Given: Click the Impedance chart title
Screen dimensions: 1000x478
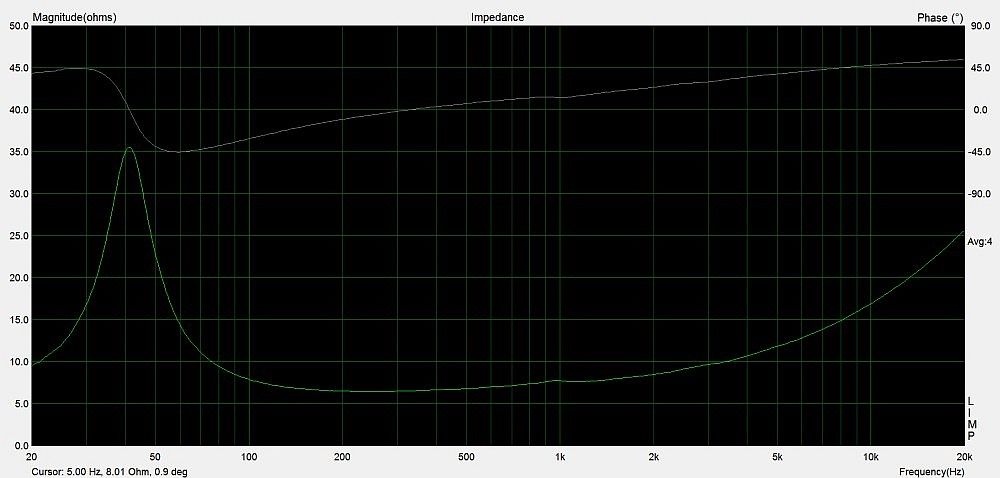Looking at the screenshot, I should pos(497,18).
